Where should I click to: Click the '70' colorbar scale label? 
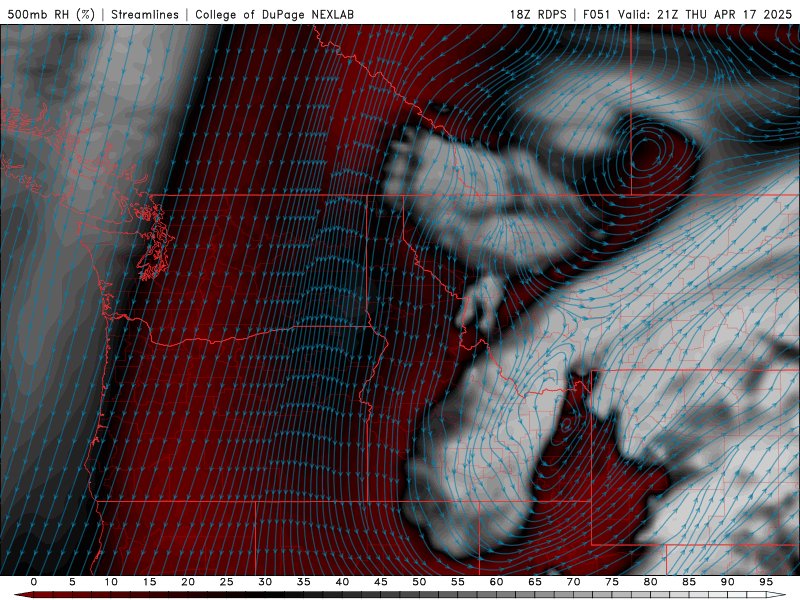point(573,582)
